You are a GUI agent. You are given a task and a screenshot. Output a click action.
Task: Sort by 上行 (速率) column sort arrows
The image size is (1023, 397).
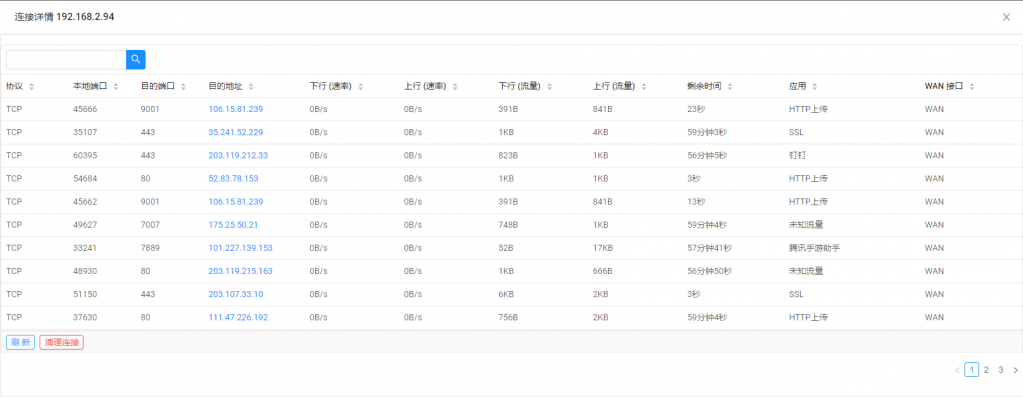(455, 87)
